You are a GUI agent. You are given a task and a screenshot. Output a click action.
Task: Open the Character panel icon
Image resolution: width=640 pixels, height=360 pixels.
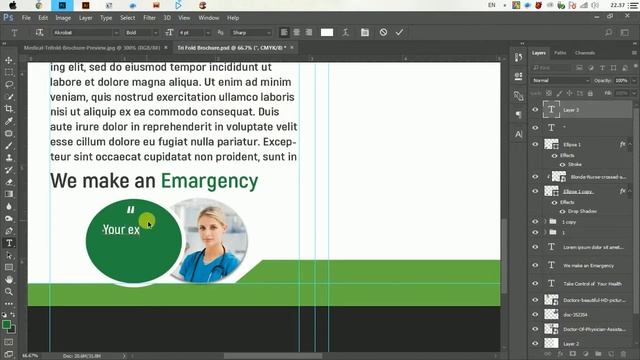point(518,134)
